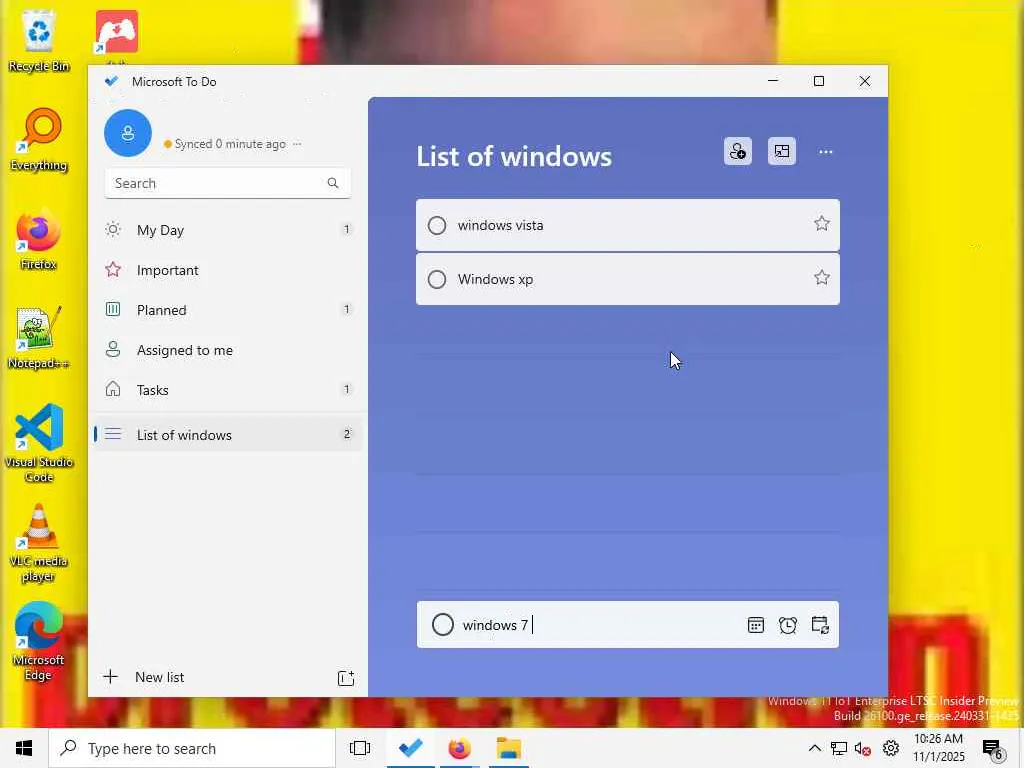This screenshot has width=1024, height=768.
Task: Click the network tray icon
Action: 839,748
